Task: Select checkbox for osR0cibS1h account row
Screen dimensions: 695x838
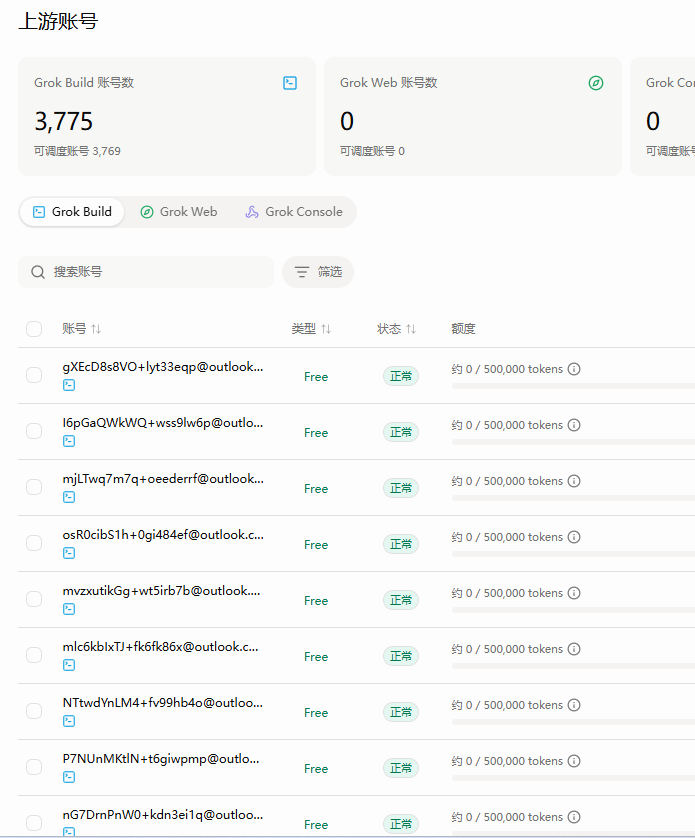Action: pyautogui.click(x=34, y=543)
